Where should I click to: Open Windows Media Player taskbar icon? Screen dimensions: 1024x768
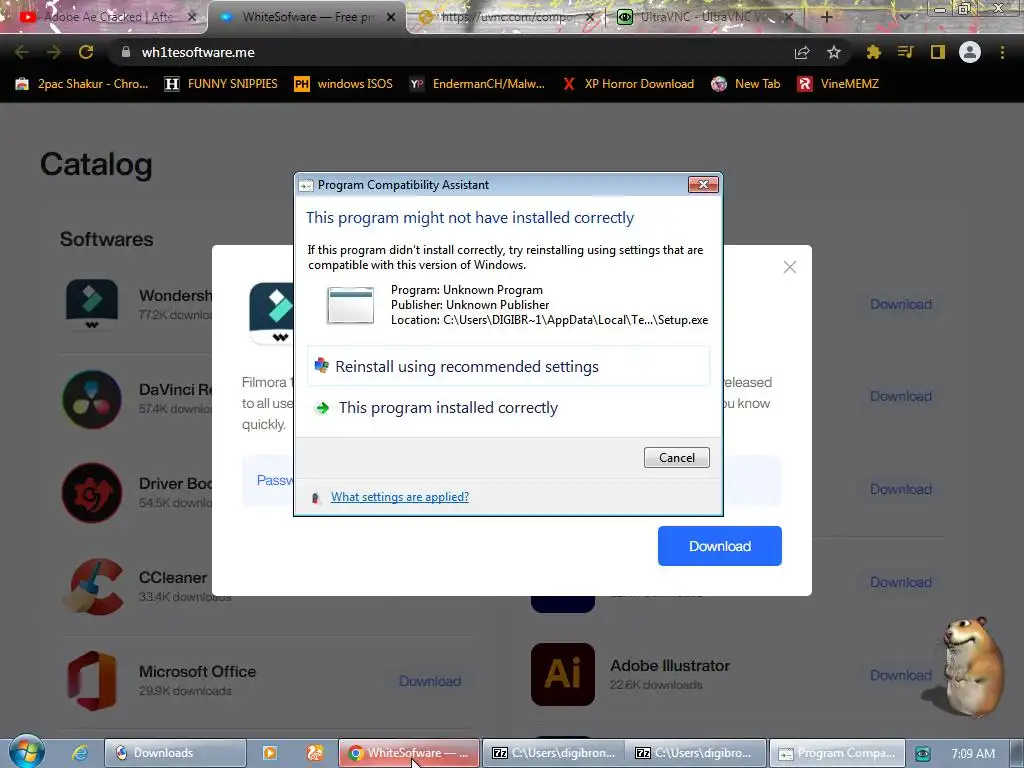point(270,753)
